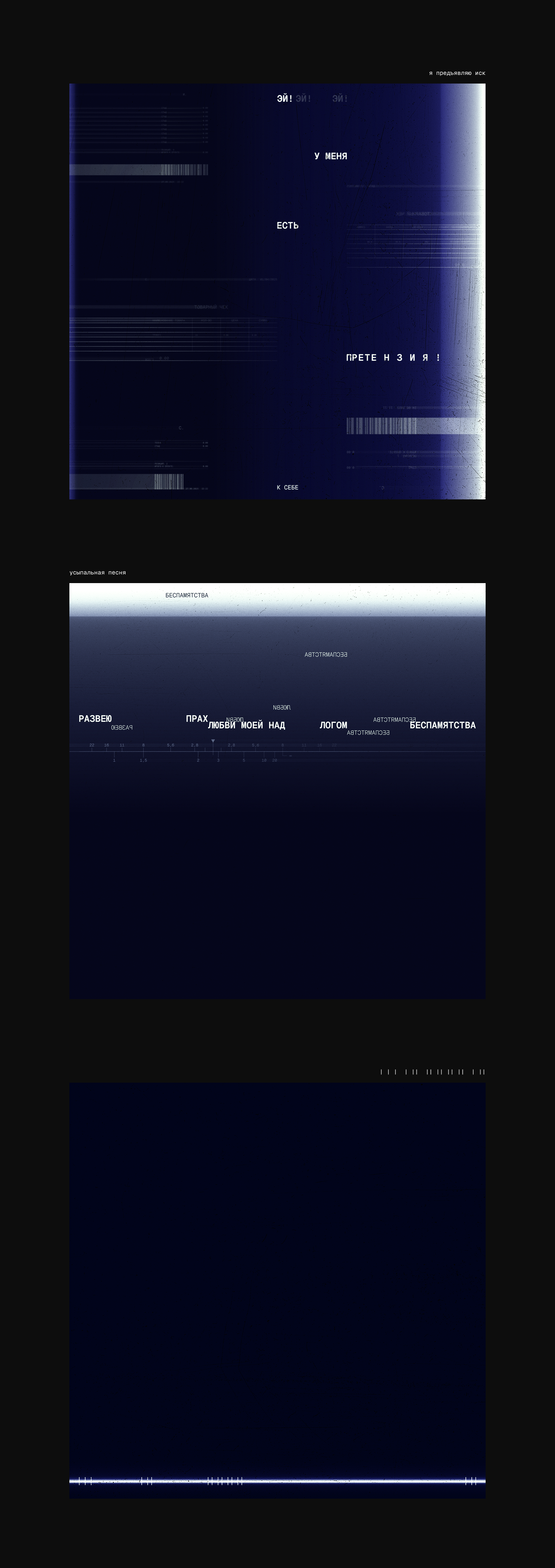This screenshot has height=1568, width=555.
Task: Click the bold 'РАЗВЕЮ' word
Action: (96, 719)
